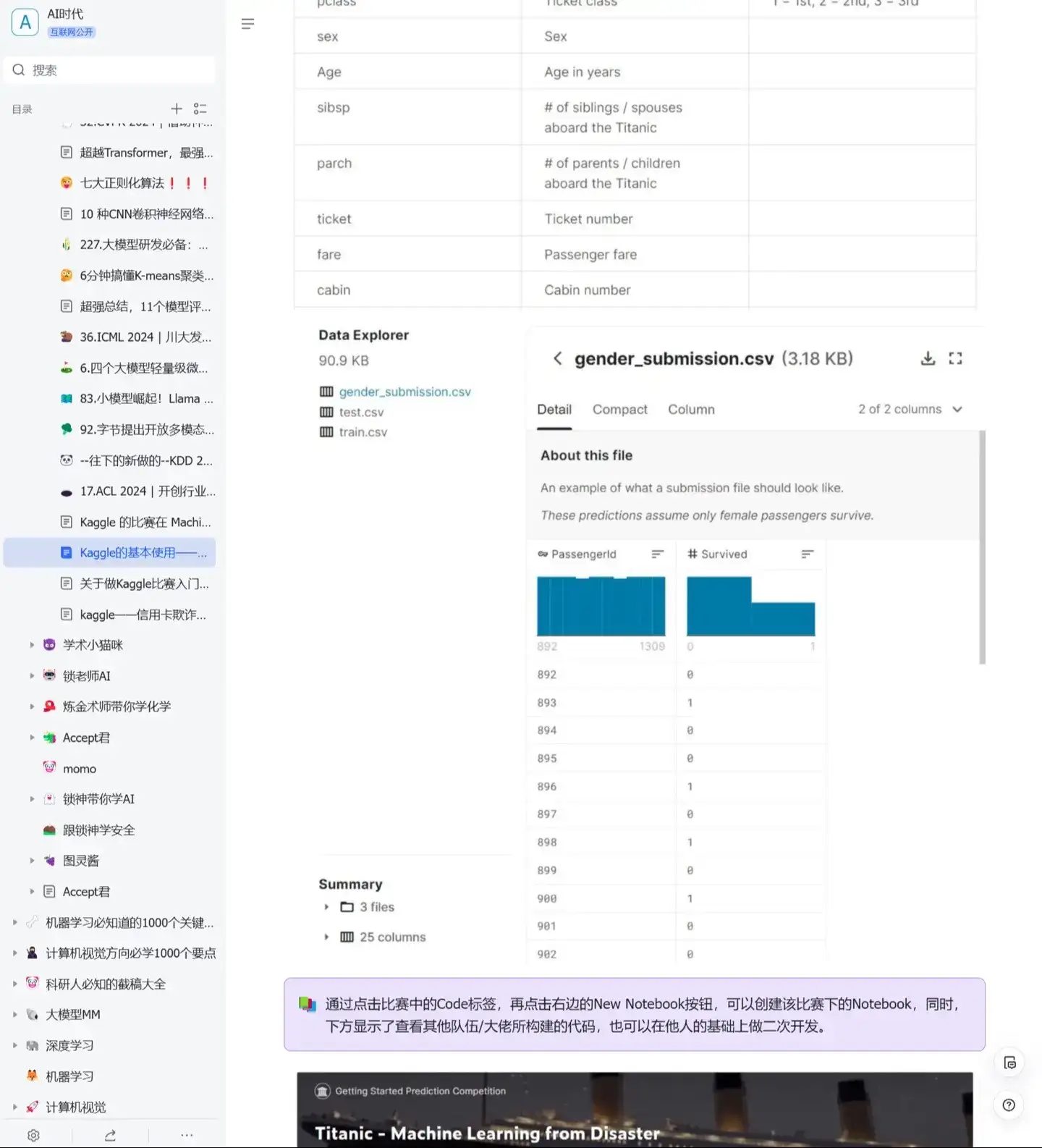Expand the 学术小猫咪 tree node
The height and width of the screenshot is (1148, 1042).
(x=32, y=644)
